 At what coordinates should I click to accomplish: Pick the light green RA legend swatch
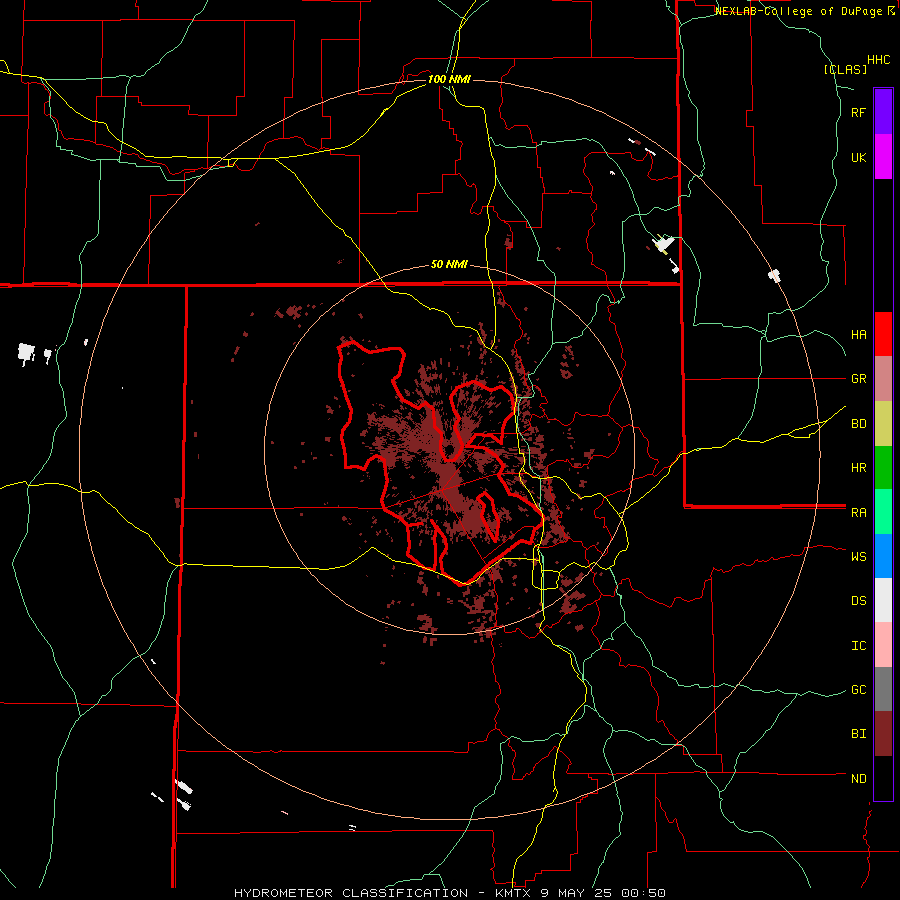tap(883, 512)
